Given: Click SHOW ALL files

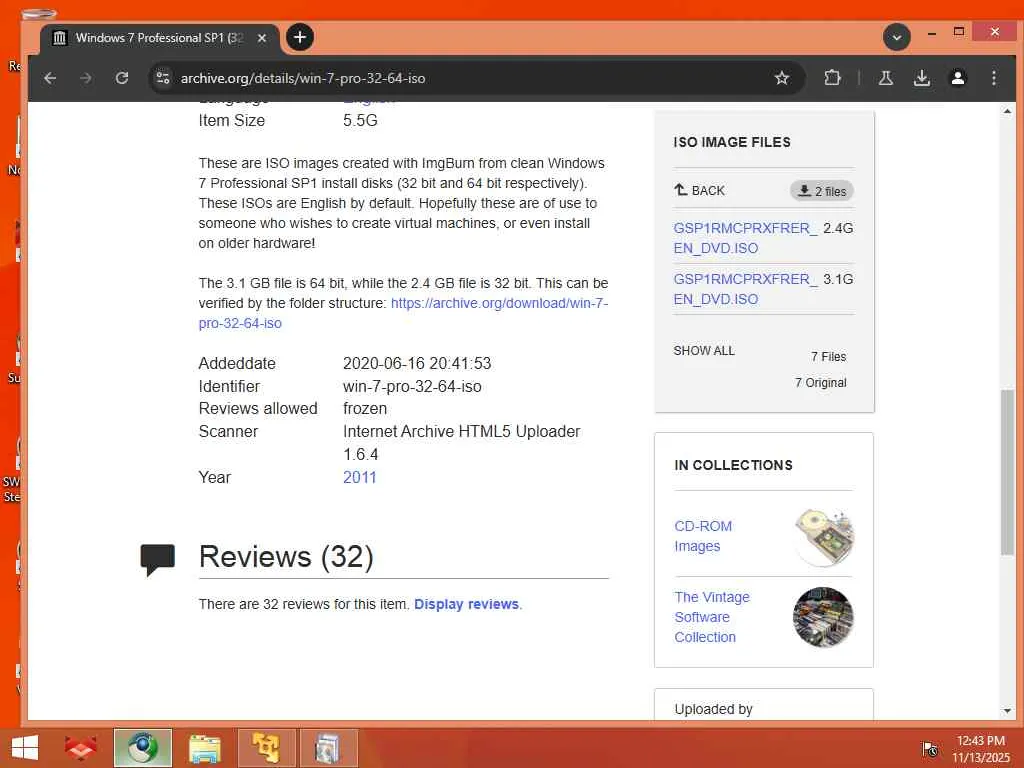Looking at the screenshot, I should coord(704,351).
